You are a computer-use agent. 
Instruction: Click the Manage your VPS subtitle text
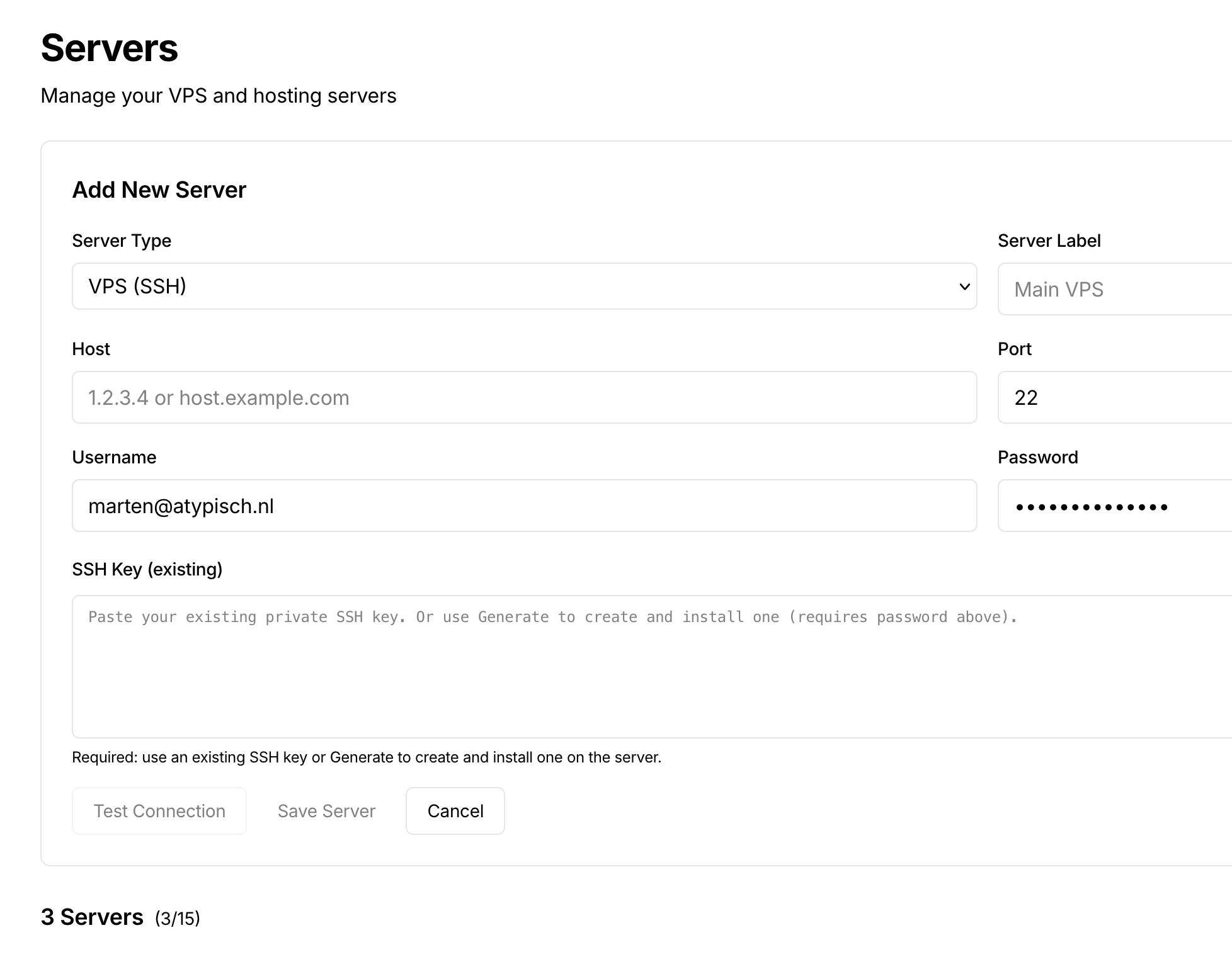[x=219, y=96]
